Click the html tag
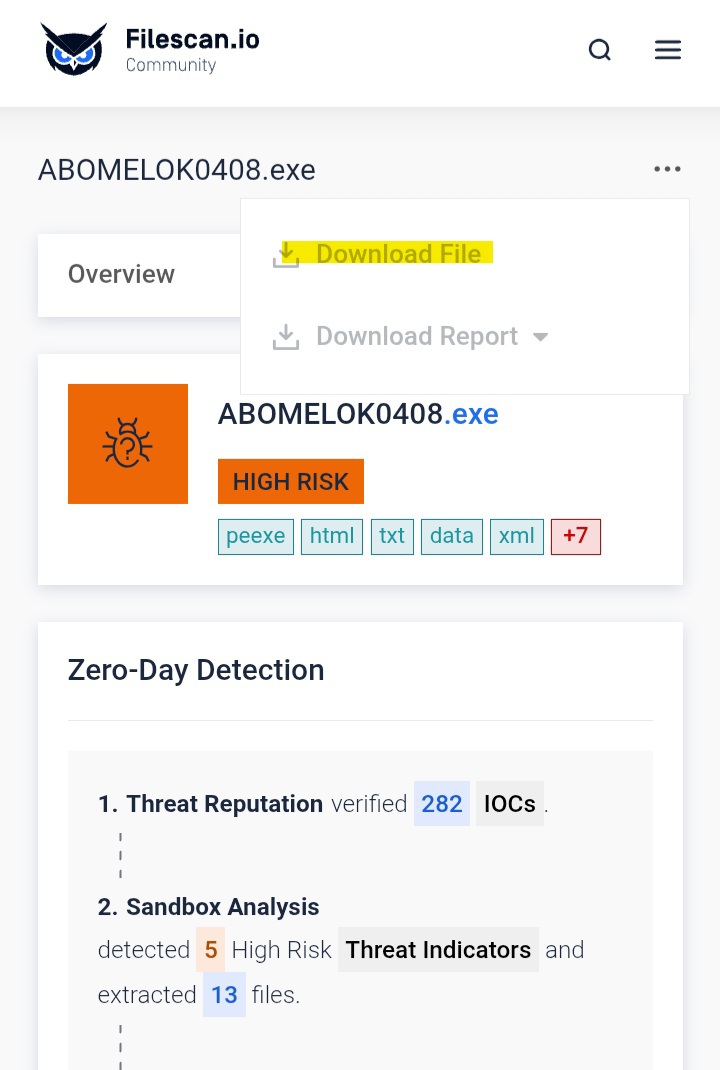 [332, 536]
